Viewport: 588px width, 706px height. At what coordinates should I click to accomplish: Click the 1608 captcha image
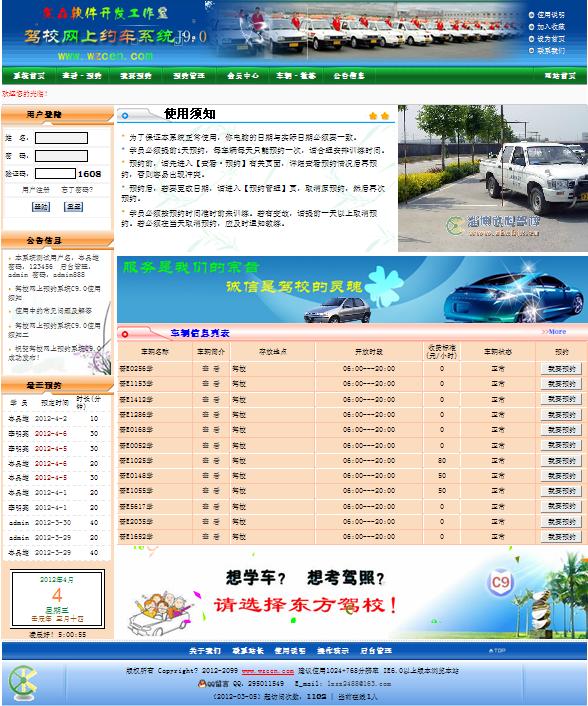tap(89, 174)
